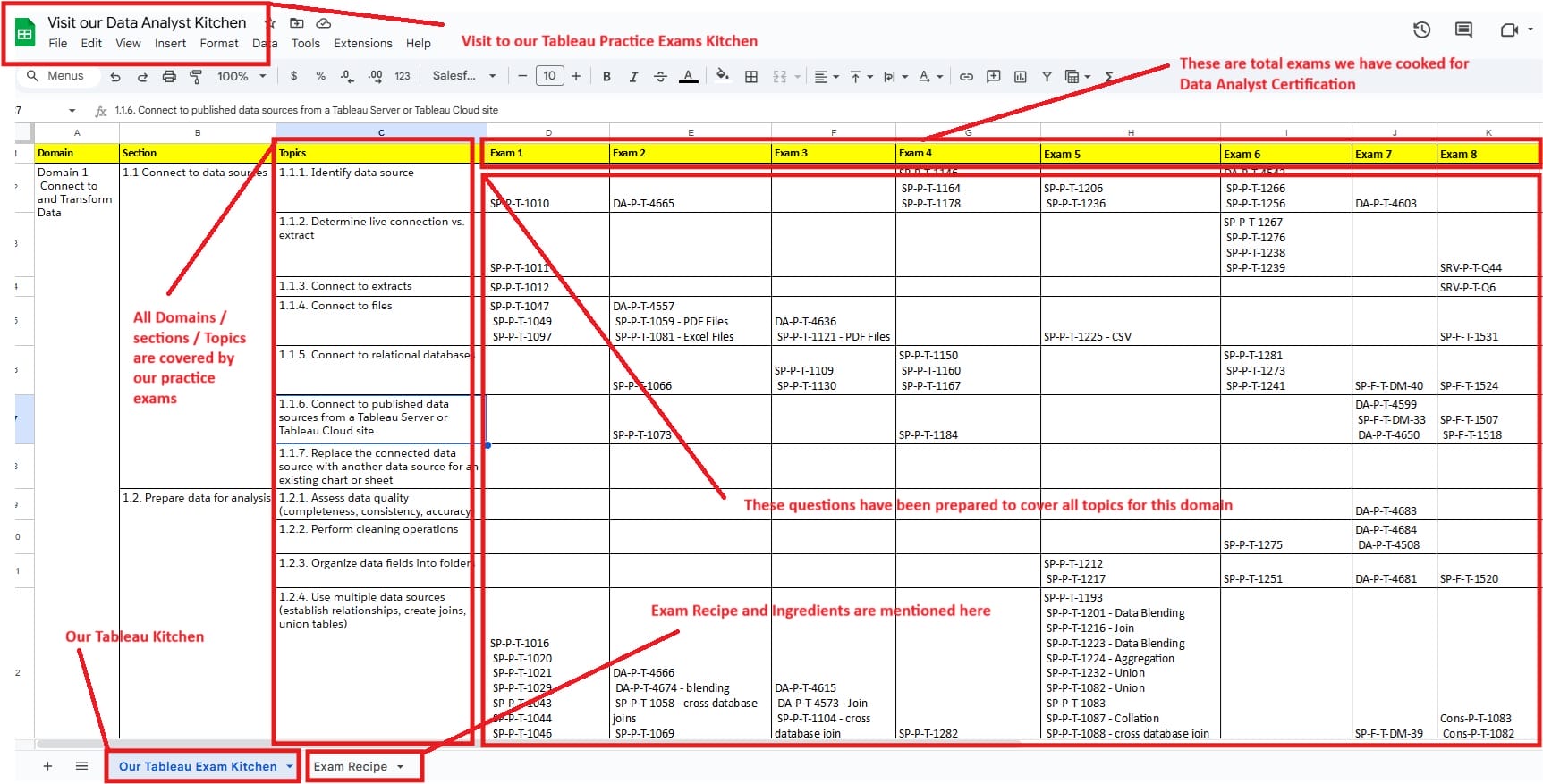The height and width of the screenshot is (784, 1543).
Task: Open the text color picker
Action: pyautogui.click(x=688, y=76)
